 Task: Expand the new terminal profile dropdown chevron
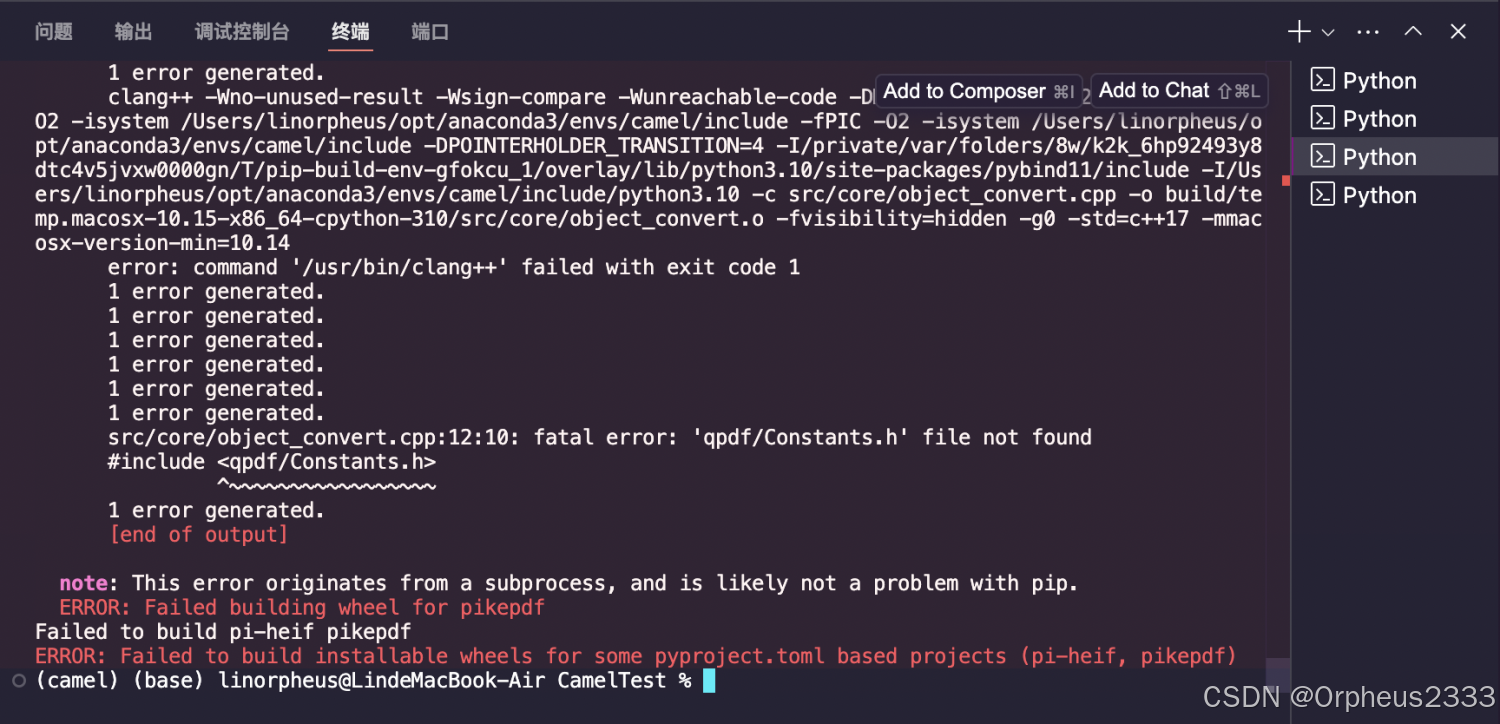click(x=1326, y=31)
